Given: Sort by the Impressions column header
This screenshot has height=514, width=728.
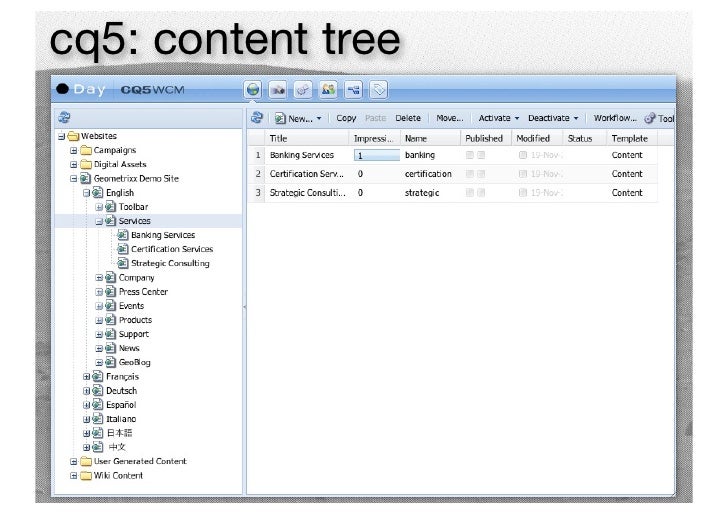Looking at the screenshot, I should pos(374,138).
